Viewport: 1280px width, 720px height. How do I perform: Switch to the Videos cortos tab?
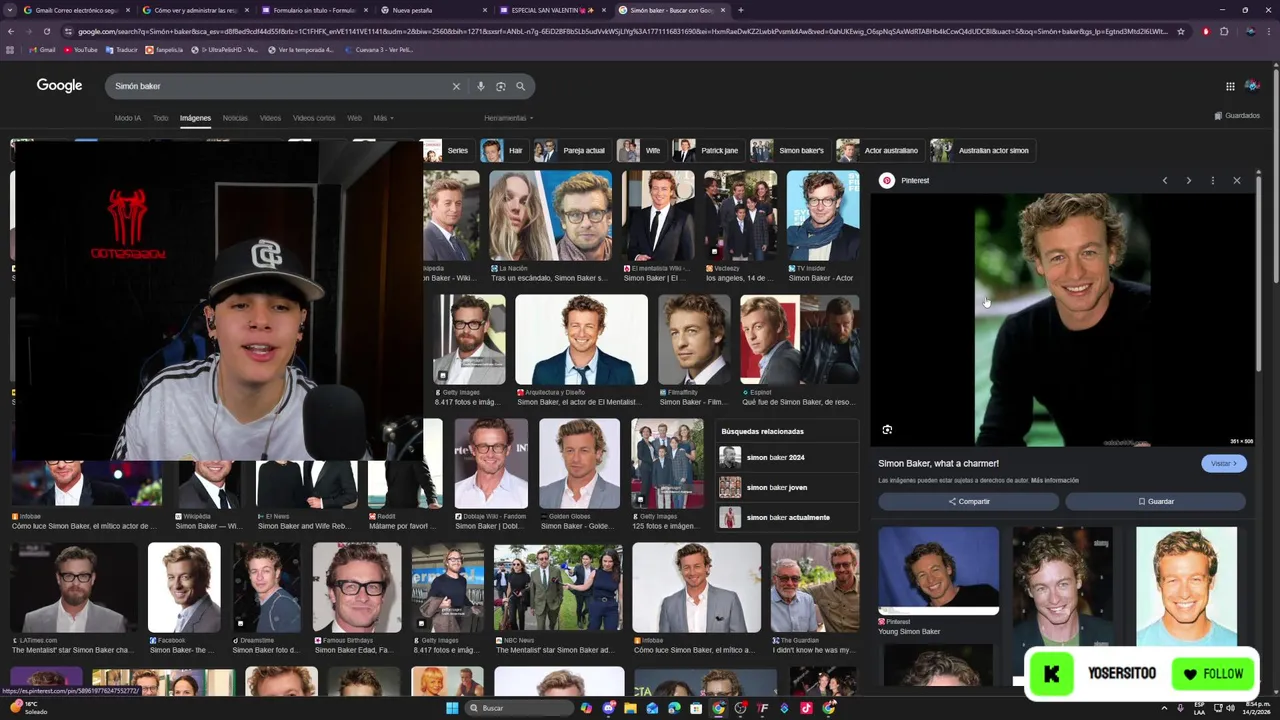coord(314,118)
